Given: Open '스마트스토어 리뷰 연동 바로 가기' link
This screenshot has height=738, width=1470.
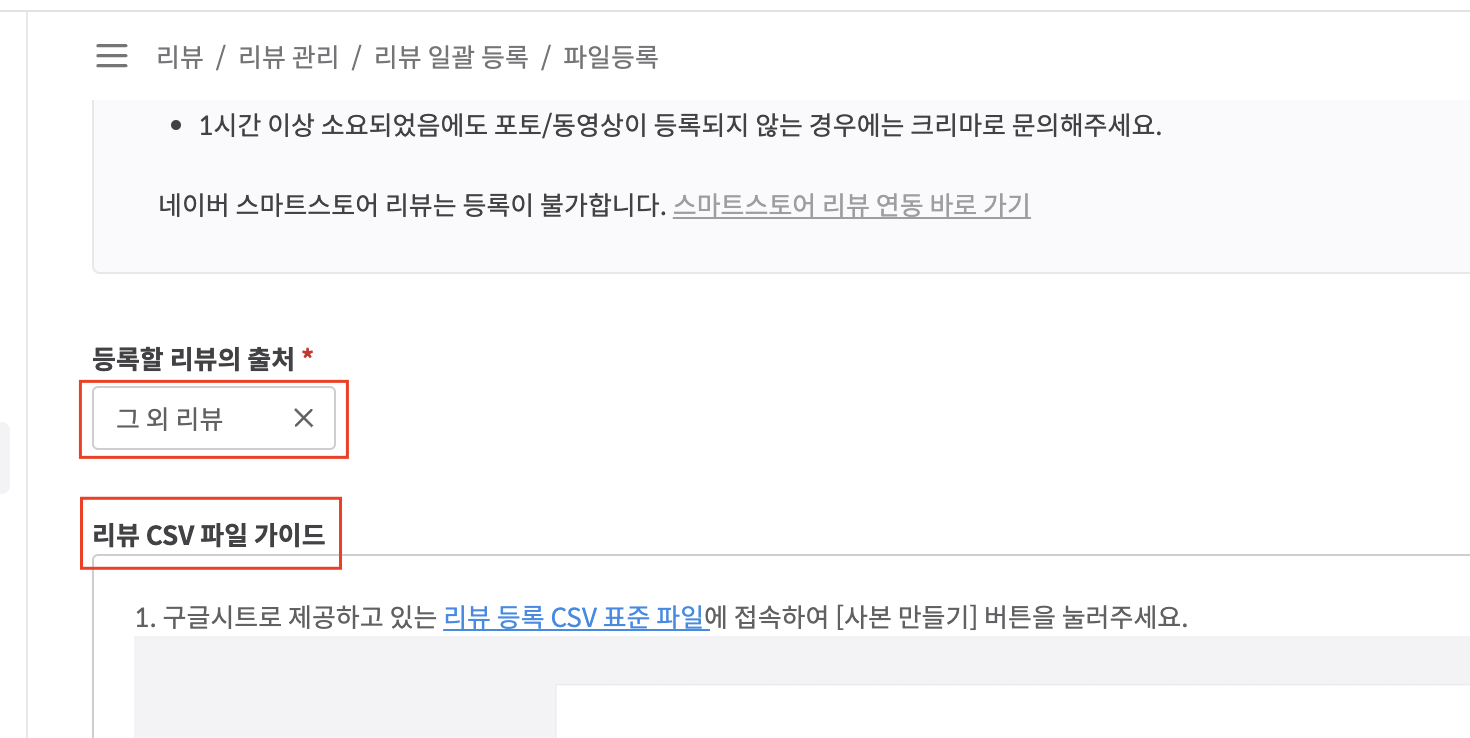Looking at the screenshot, I should (851, 206).
